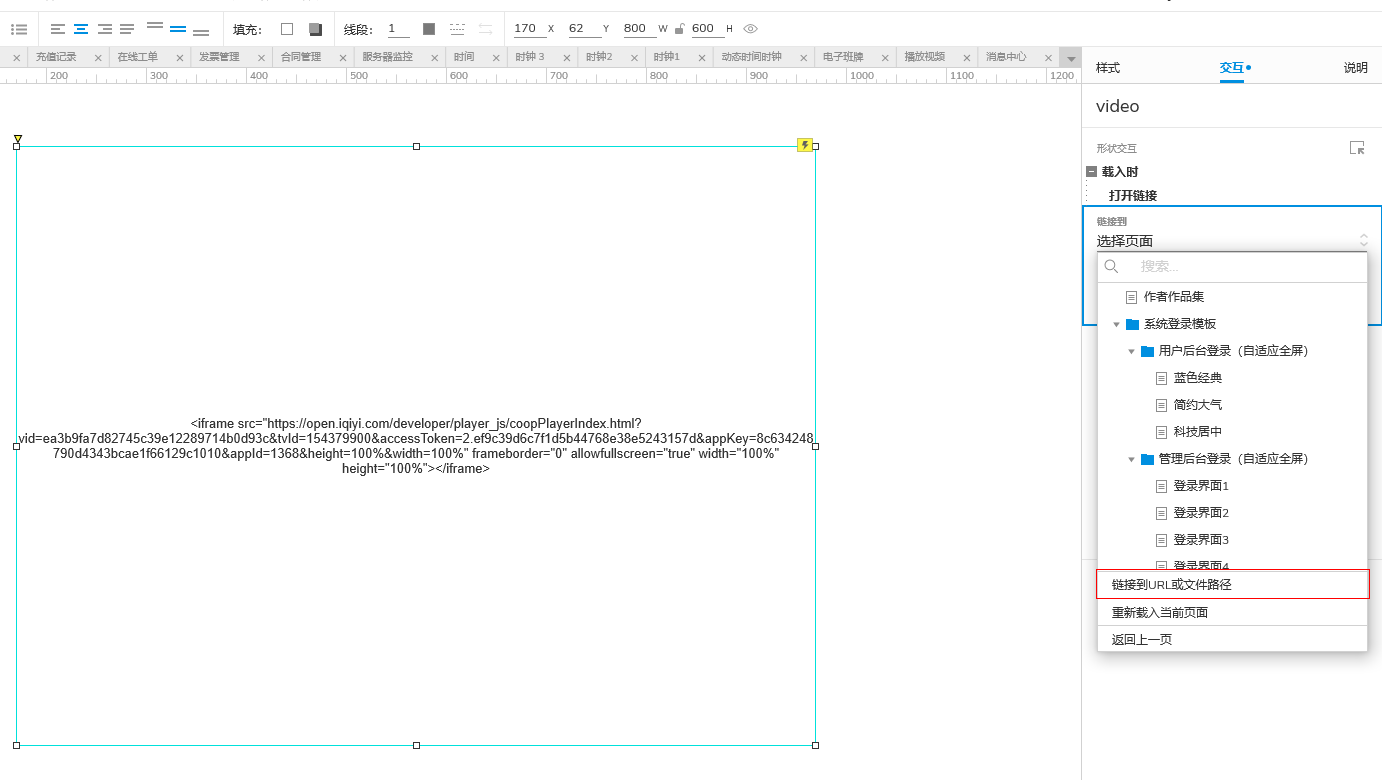Viewport: 1382px width, 780px height.
Task: Switch to the 服务器监控 page tab
Action: (x=387, y=57)
